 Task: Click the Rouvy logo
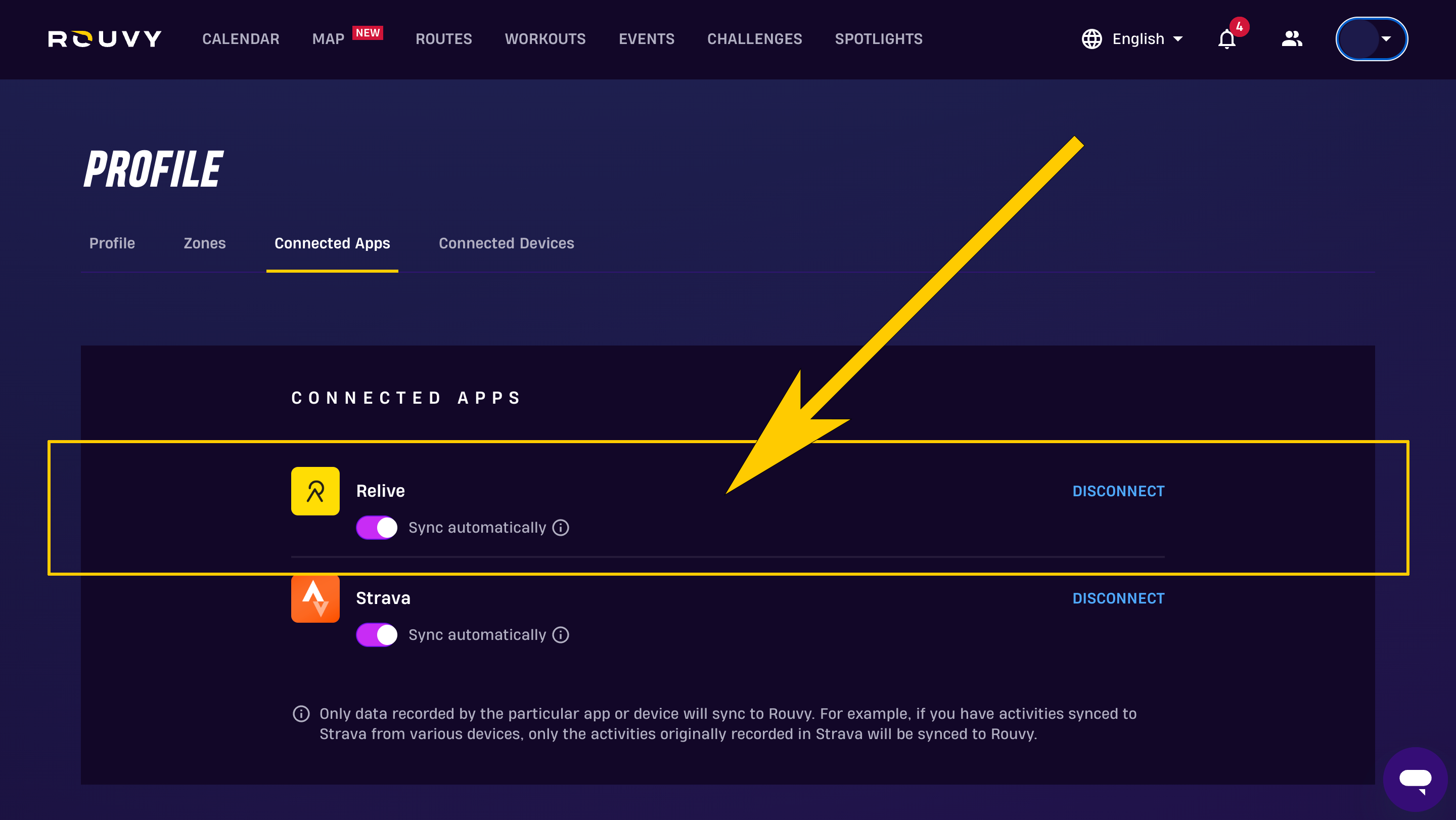(105, 39)
